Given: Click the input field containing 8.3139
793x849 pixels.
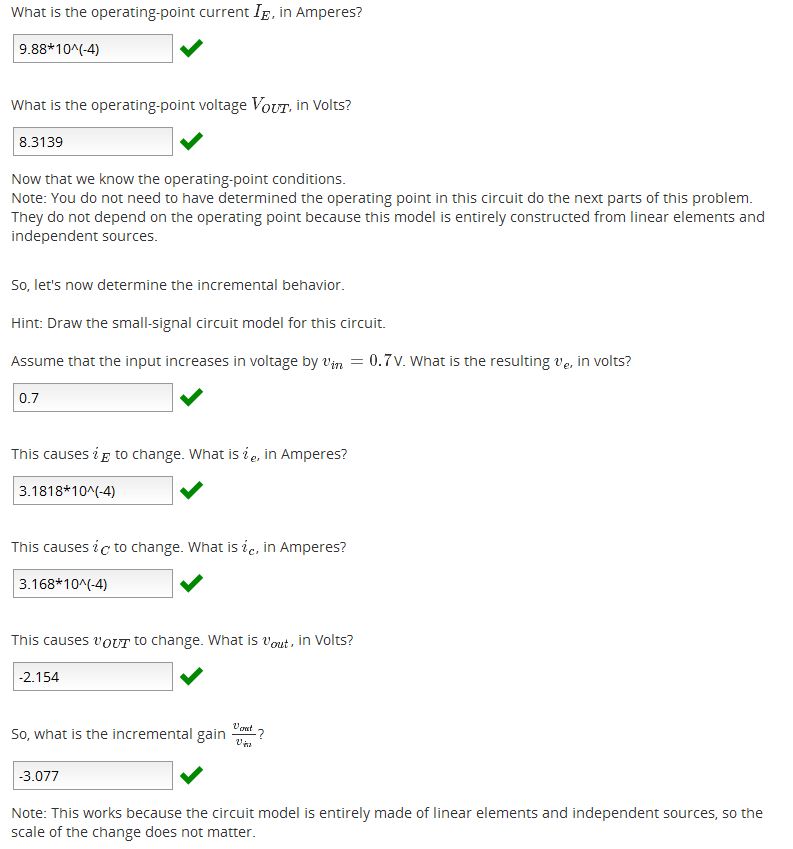Looking at the screenshot, I should 93,142.
